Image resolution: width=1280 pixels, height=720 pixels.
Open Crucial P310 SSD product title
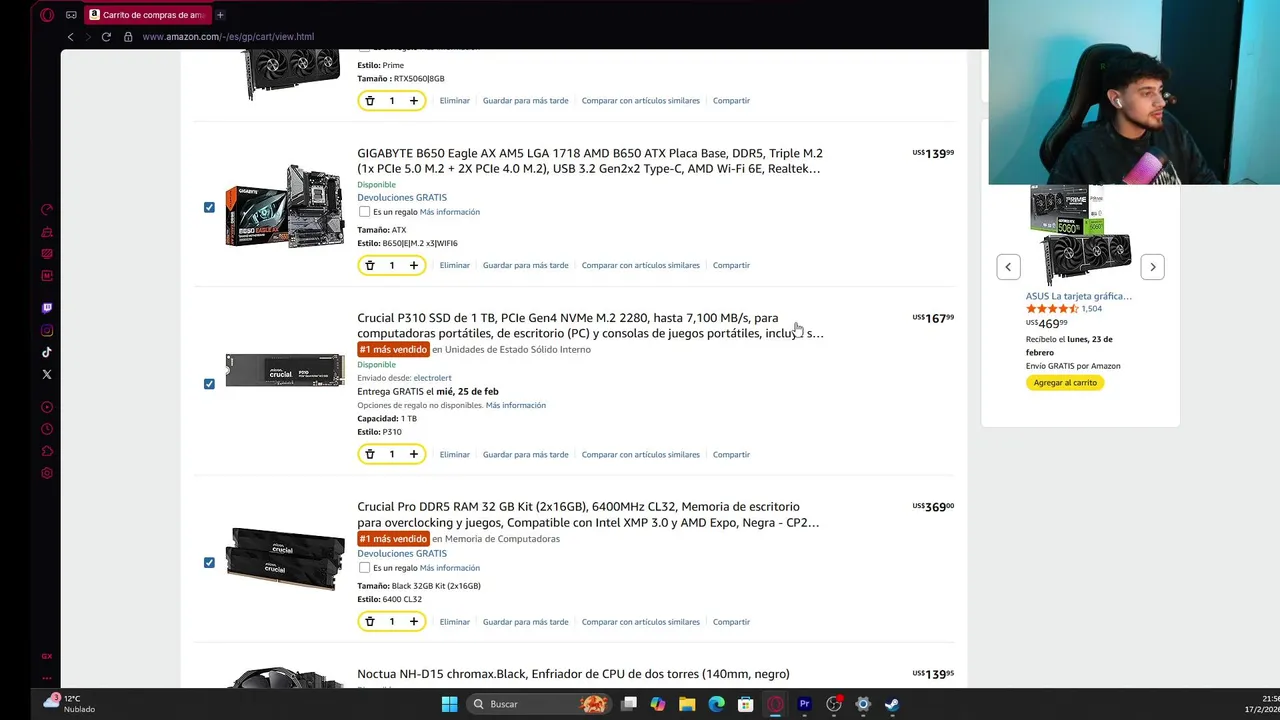click(590, 325)
